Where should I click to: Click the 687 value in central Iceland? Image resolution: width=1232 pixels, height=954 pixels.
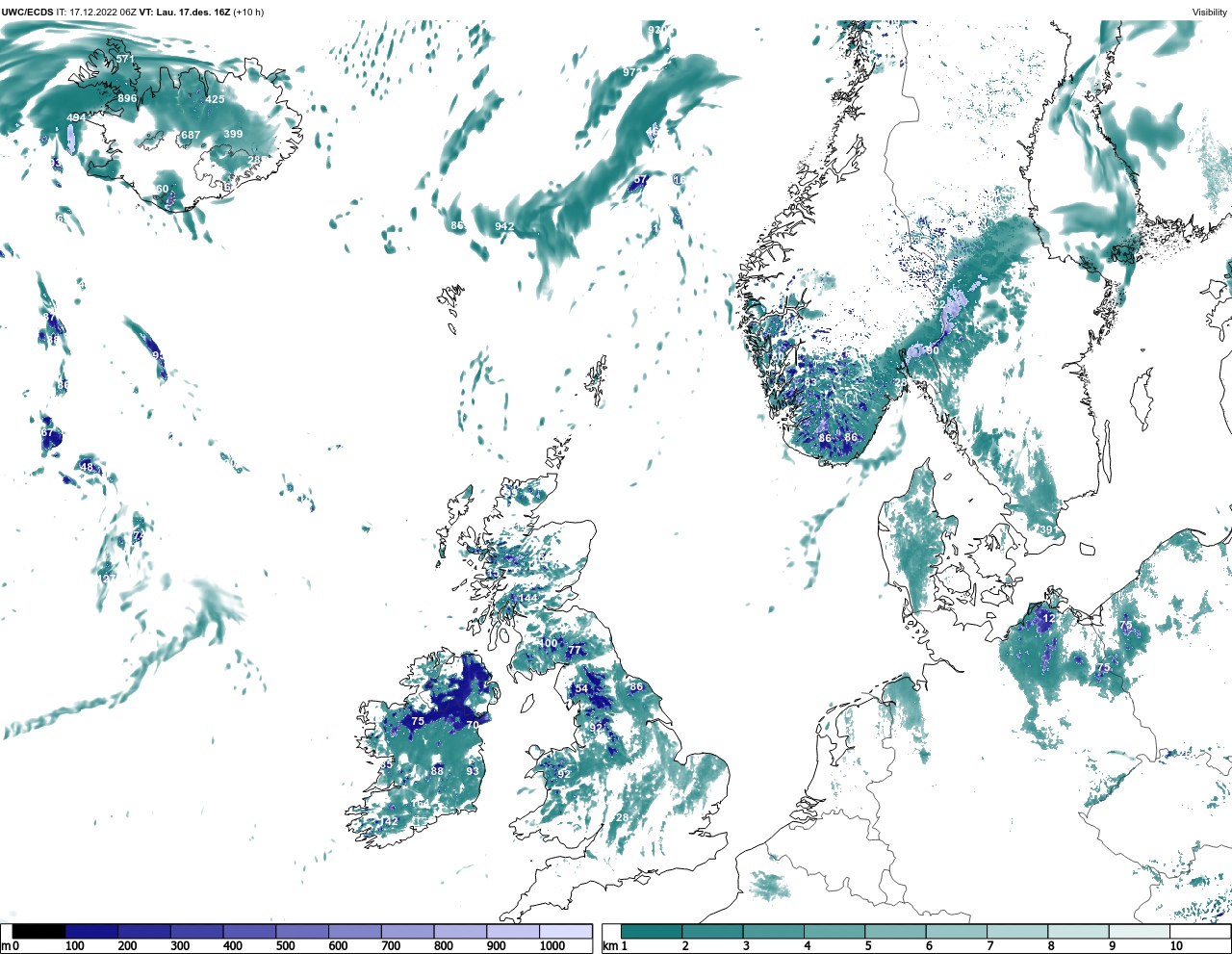(x=191, y=135)
